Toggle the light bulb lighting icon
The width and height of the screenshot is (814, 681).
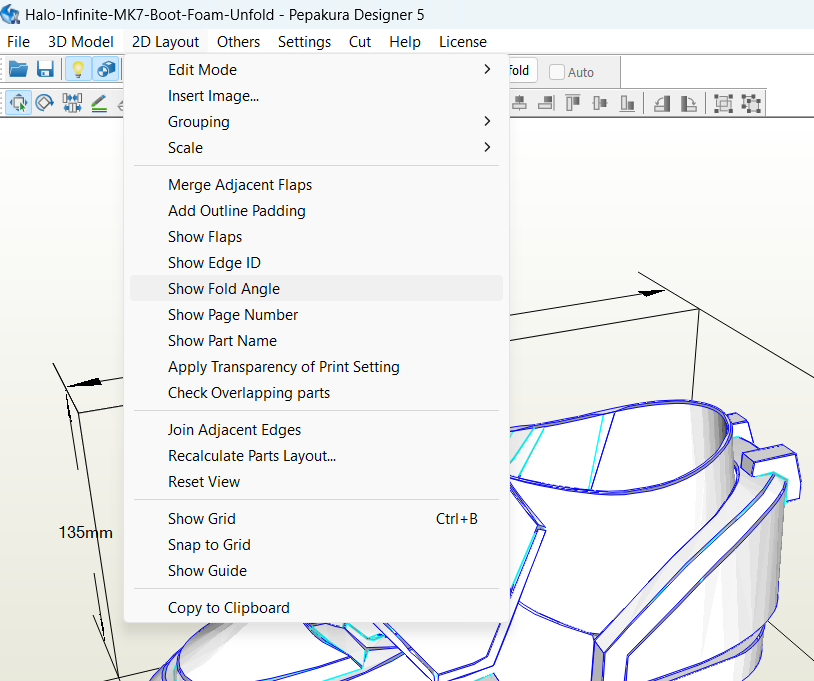tap(78, 69)
